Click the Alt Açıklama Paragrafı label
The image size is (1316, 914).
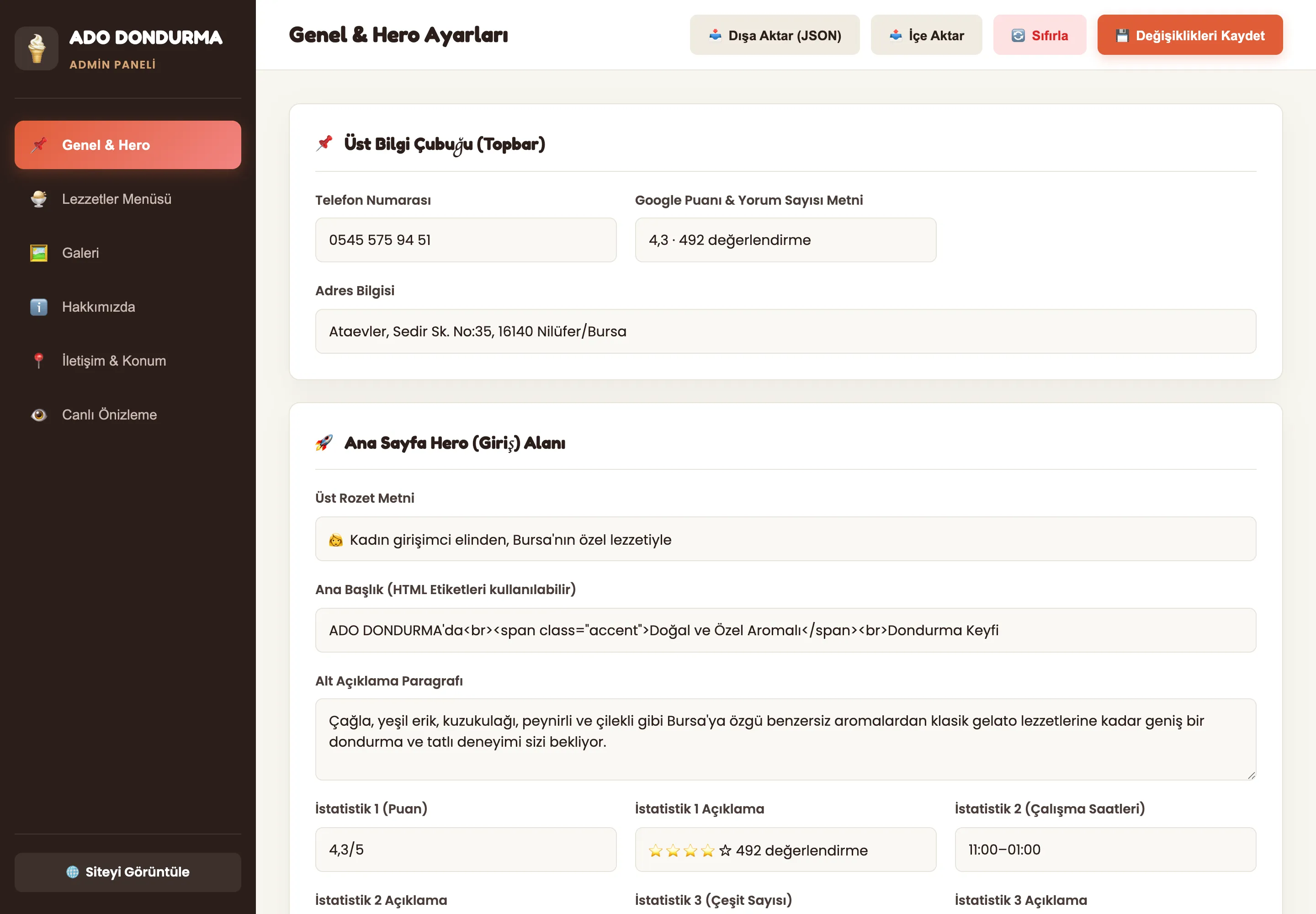(x=389, y=681)
